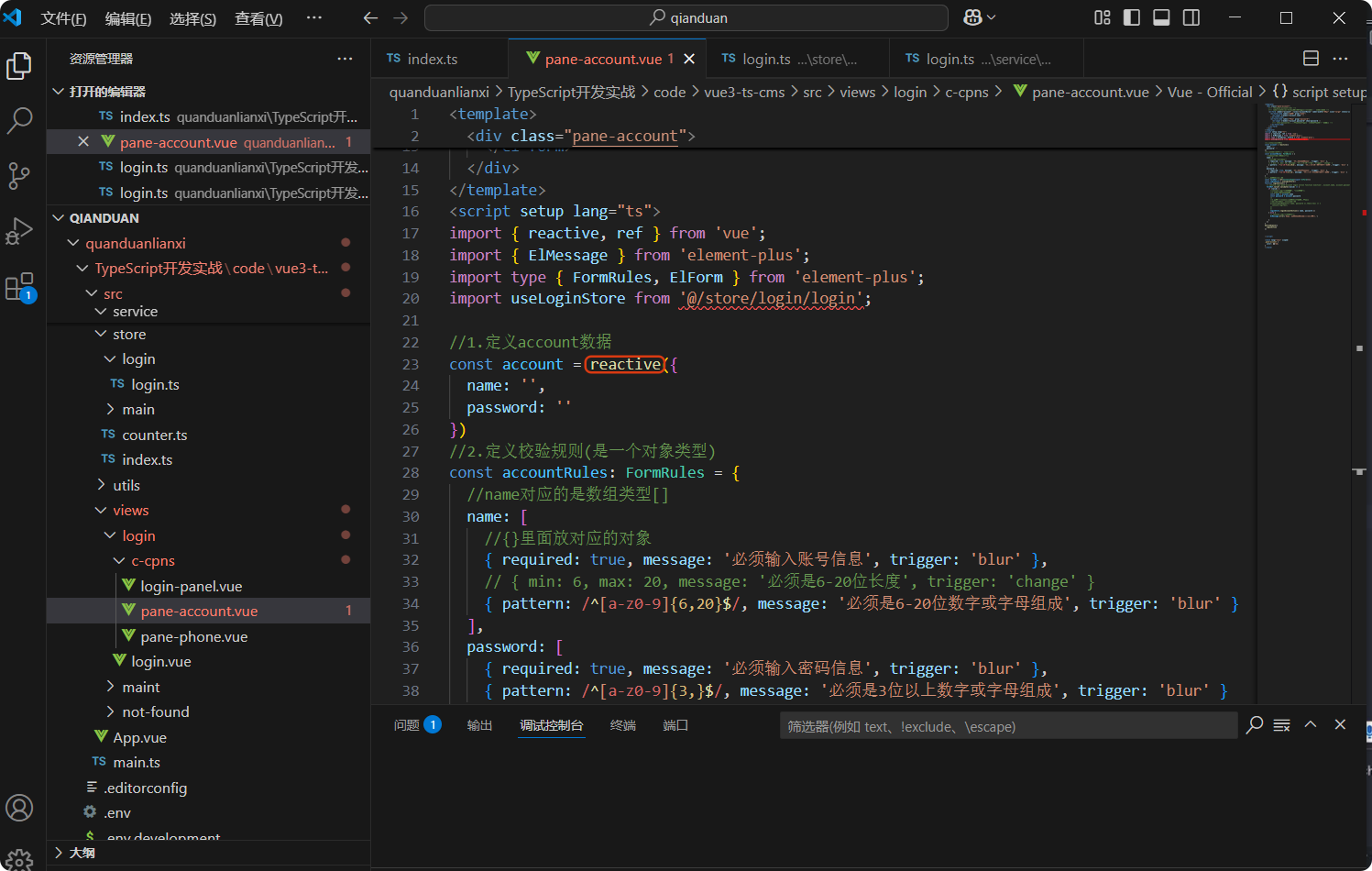Open Run and Debug view
Image resolution: width=1372 pixels, height=871 pixels.
click(19, 231)
